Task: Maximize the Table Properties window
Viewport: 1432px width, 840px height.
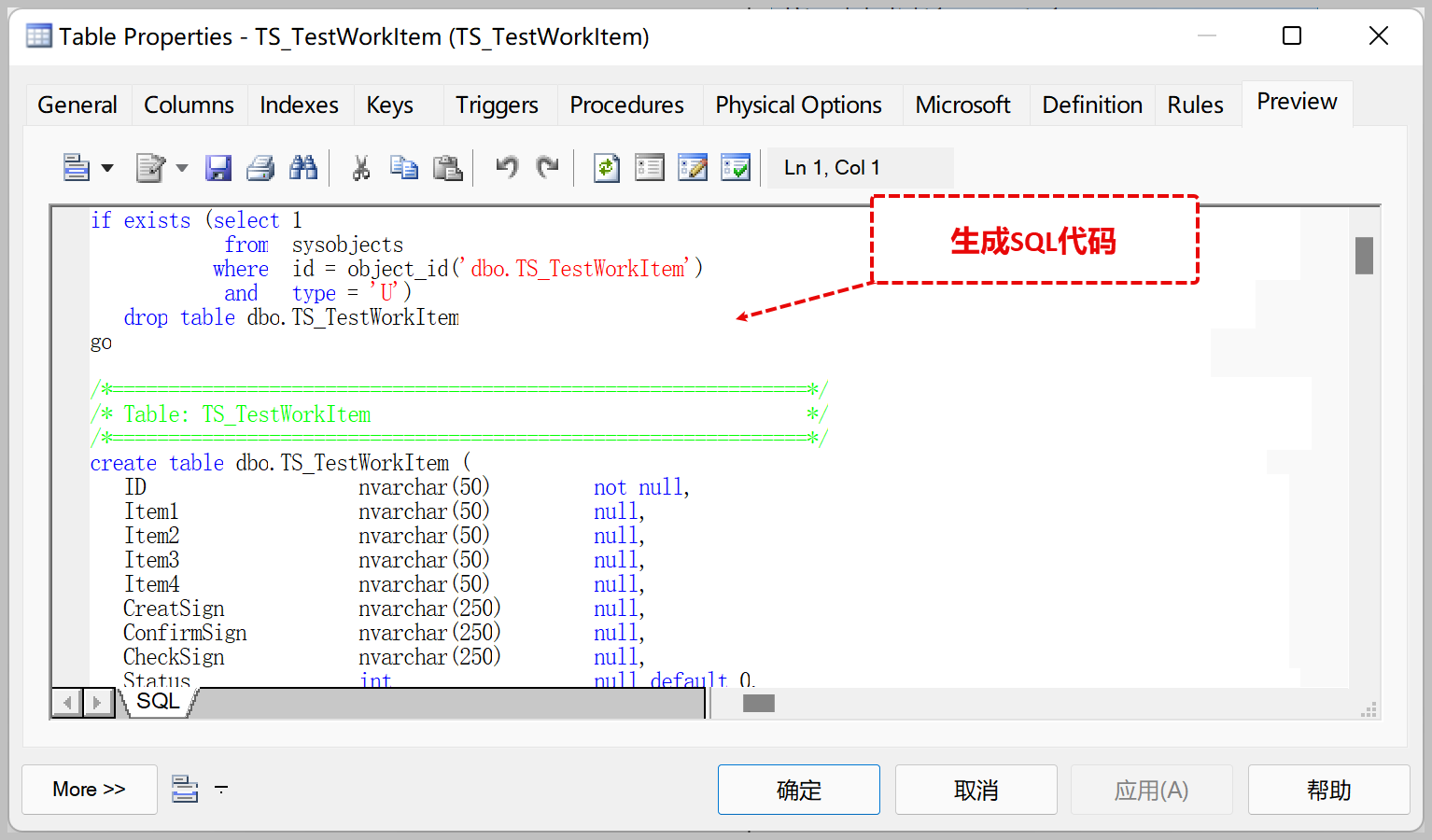Action: tap(1292, 35)
